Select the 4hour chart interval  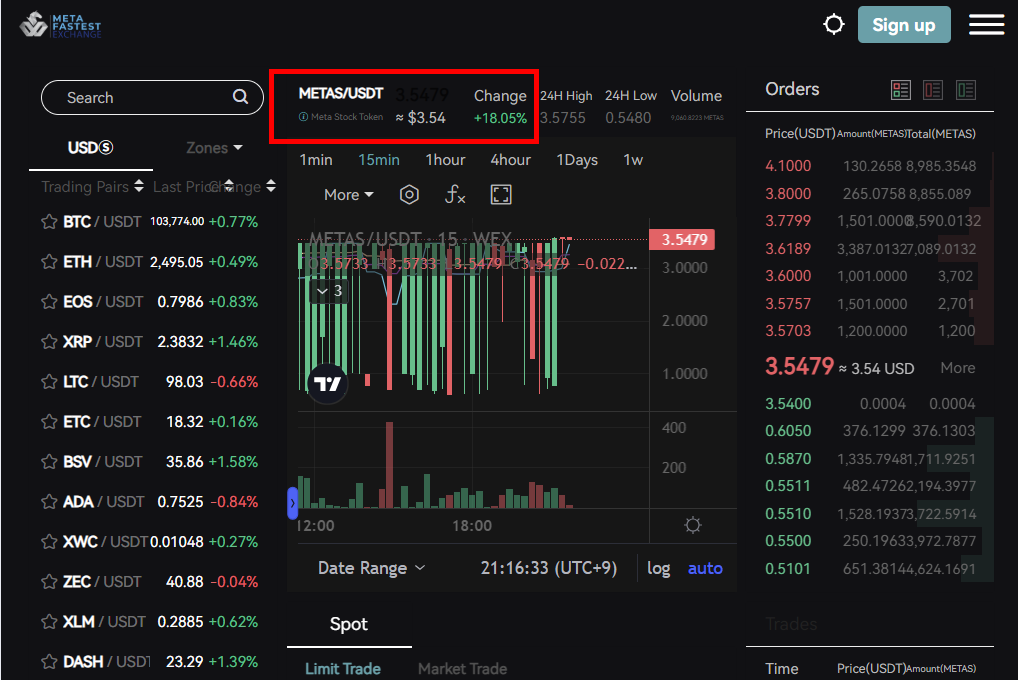point(510,160)
